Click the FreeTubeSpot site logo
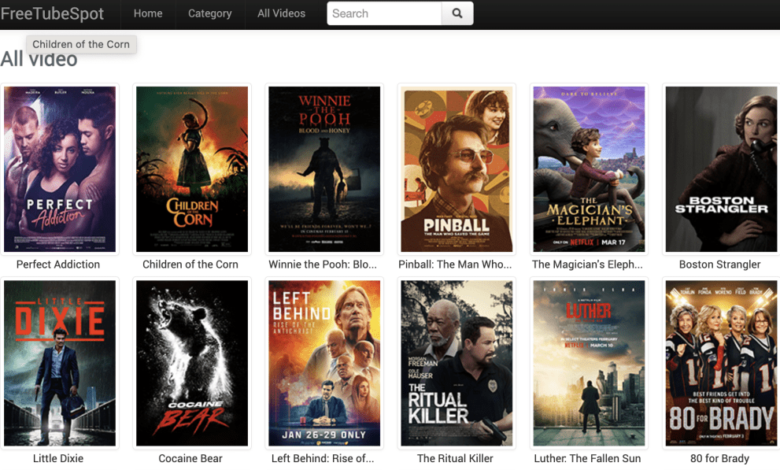Viewport: 780px width, 470px height. [52, 13]
